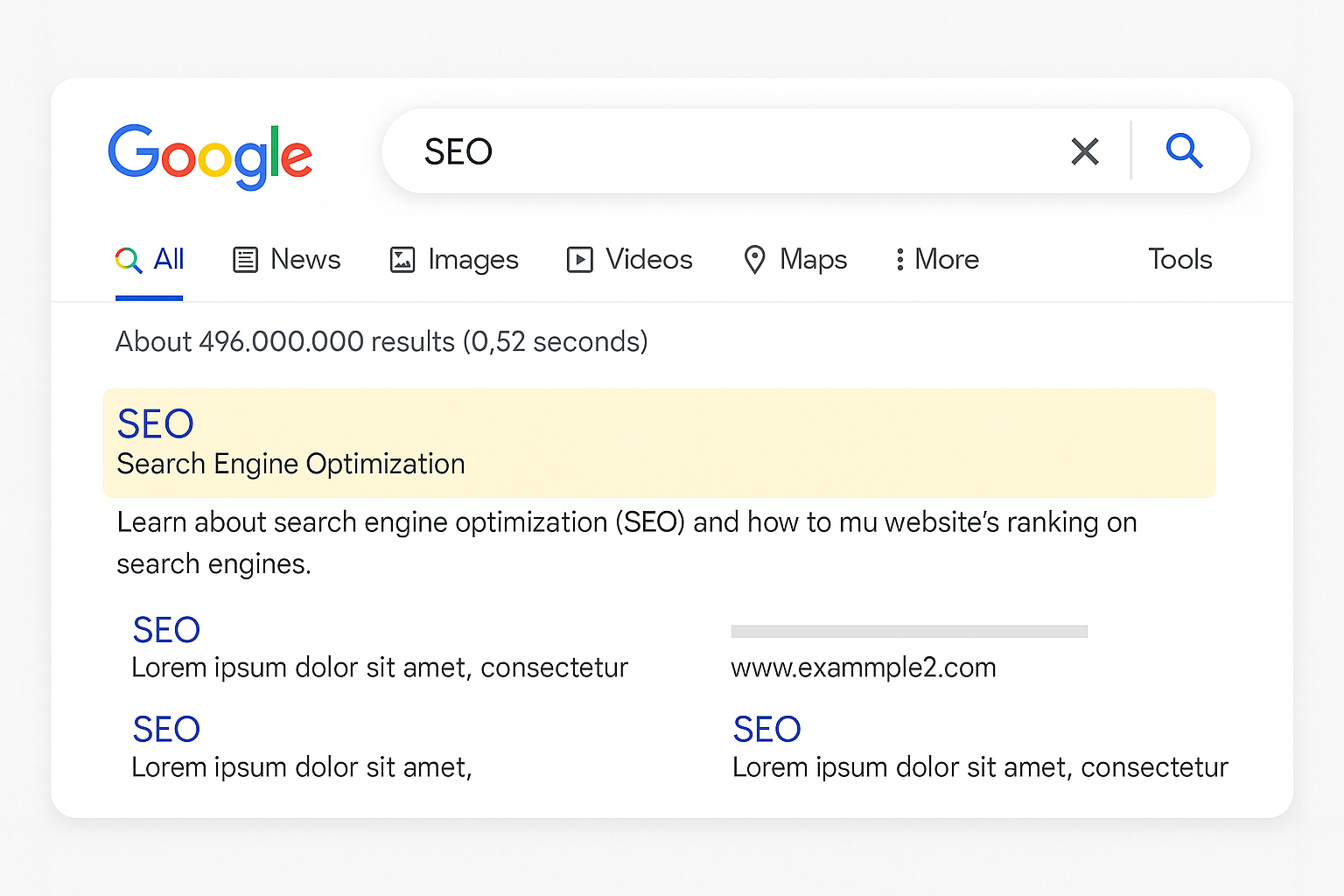Open SEO link above 'Lorem ipsum dolor sit amet,'

[166, 729]
